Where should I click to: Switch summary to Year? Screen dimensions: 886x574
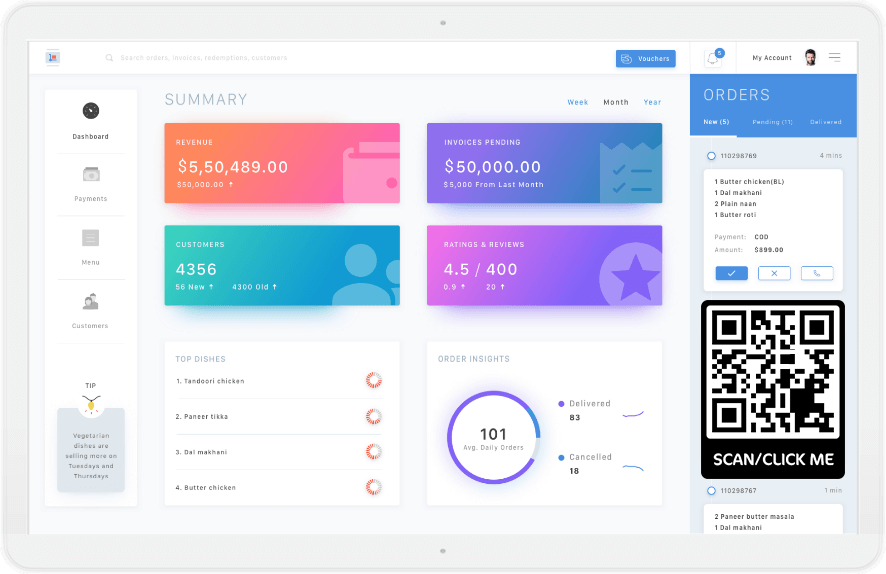point(652,102)
